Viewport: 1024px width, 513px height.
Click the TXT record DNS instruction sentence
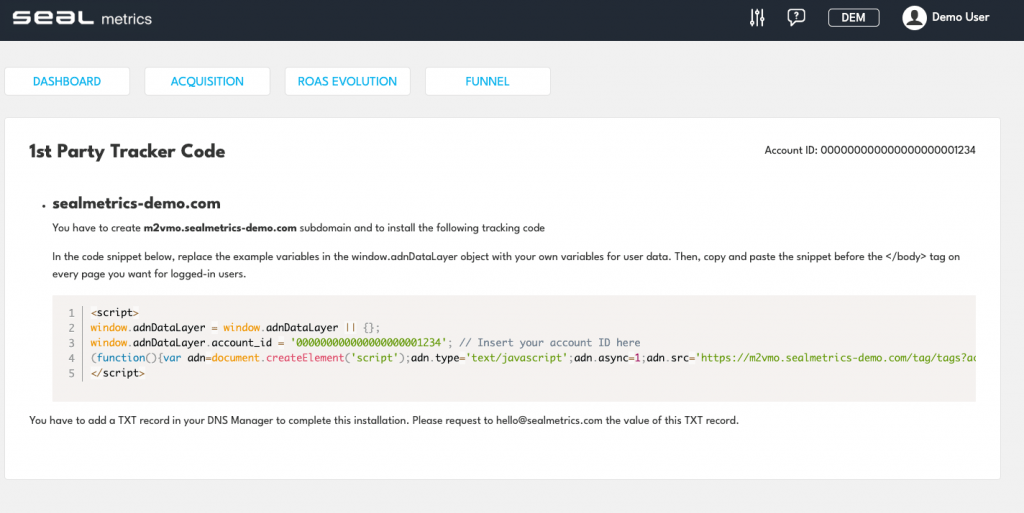point(384,420)
